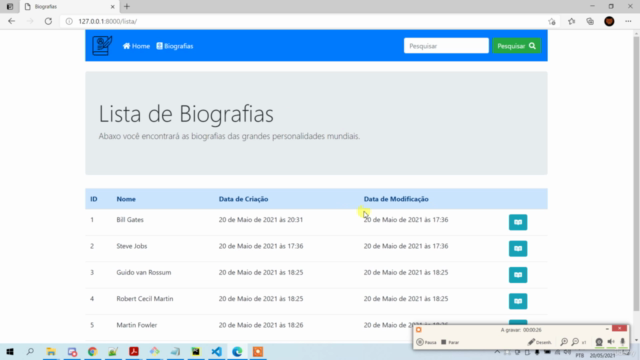Open Google Chrome from taskbar
640x360 pixels.
92,351
